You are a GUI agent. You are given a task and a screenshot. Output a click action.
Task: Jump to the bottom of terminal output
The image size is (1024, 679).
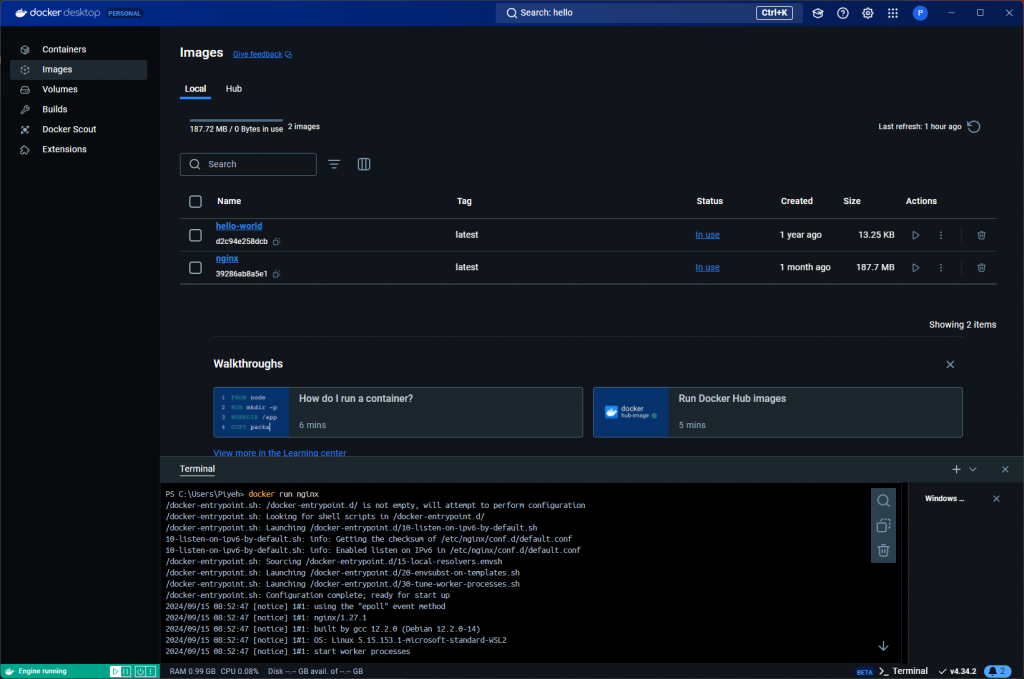[883, 646]
